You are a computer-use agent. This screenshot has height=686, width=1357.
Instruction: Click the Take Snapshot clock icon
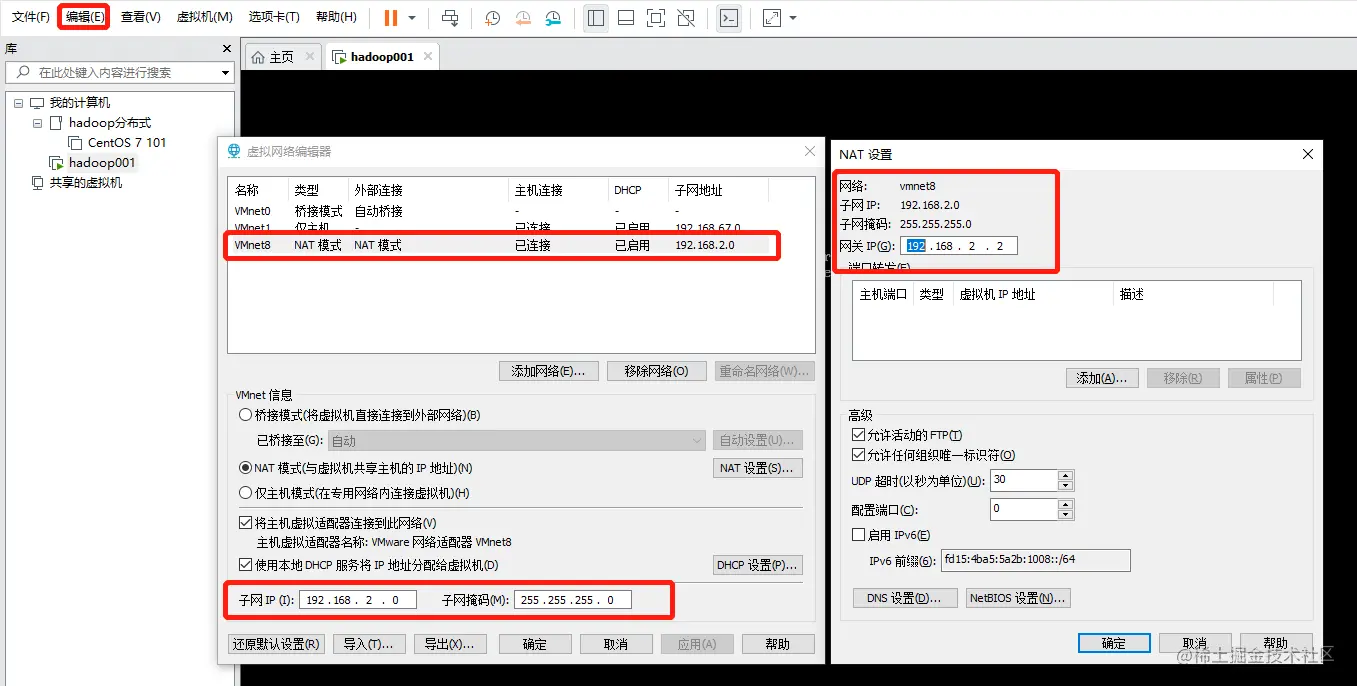(x=492, y=18)
